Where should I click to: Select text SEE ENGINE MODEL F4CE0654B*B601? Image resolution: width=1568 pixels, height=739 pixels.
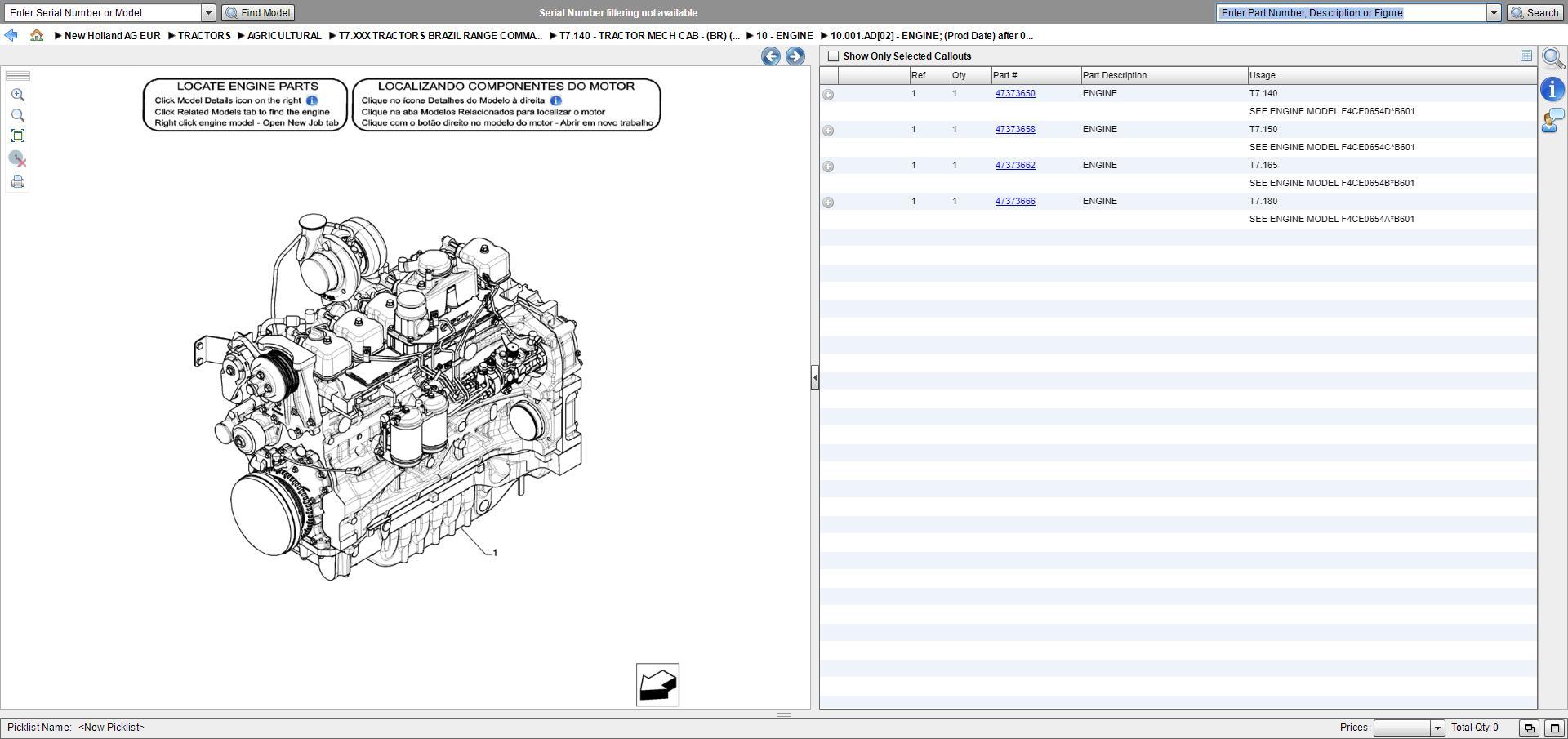click(x=1332, y=183)
